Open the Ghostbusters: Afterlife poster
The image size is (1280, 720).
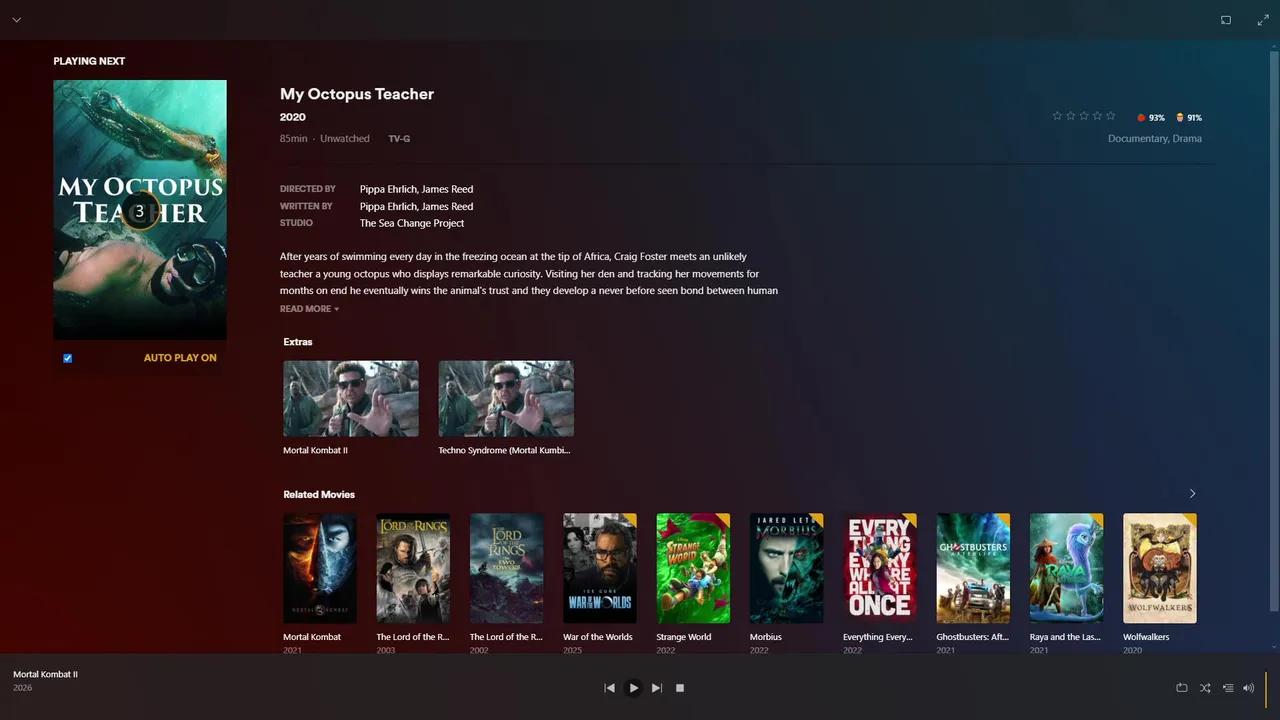(x=973, y=568)
